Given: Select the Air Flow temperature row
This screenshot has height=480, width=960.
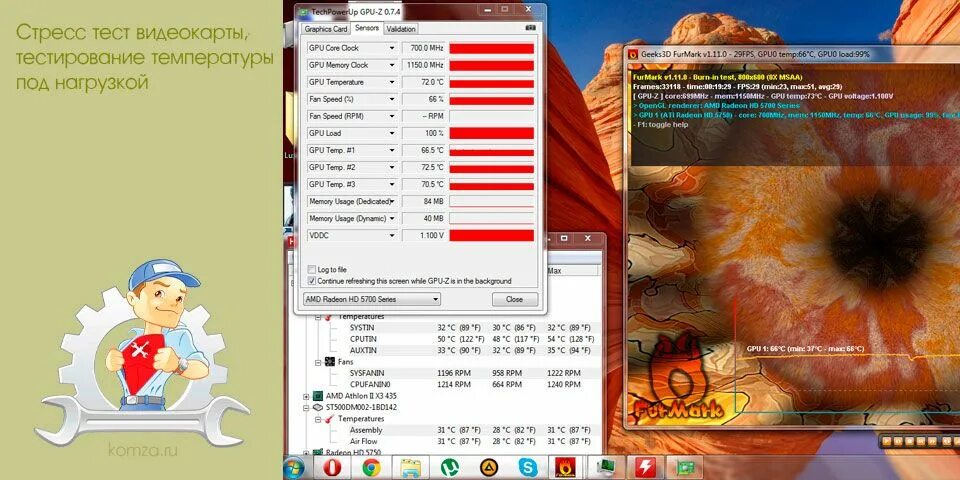Looking at the screenshot, I should click(x=471, y=441).
